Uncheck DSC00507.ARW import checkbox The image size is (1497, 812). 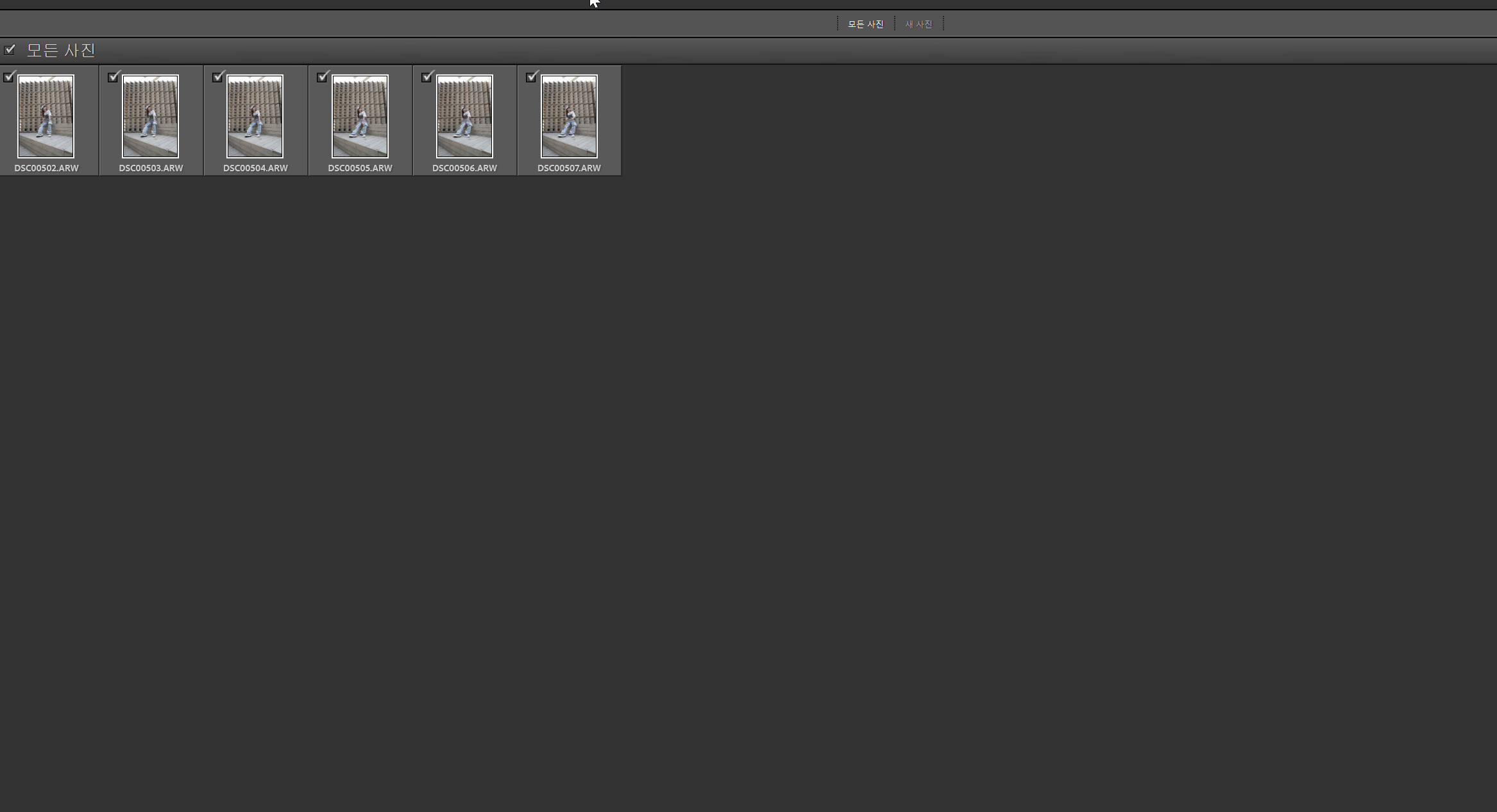tap(531, 78)
